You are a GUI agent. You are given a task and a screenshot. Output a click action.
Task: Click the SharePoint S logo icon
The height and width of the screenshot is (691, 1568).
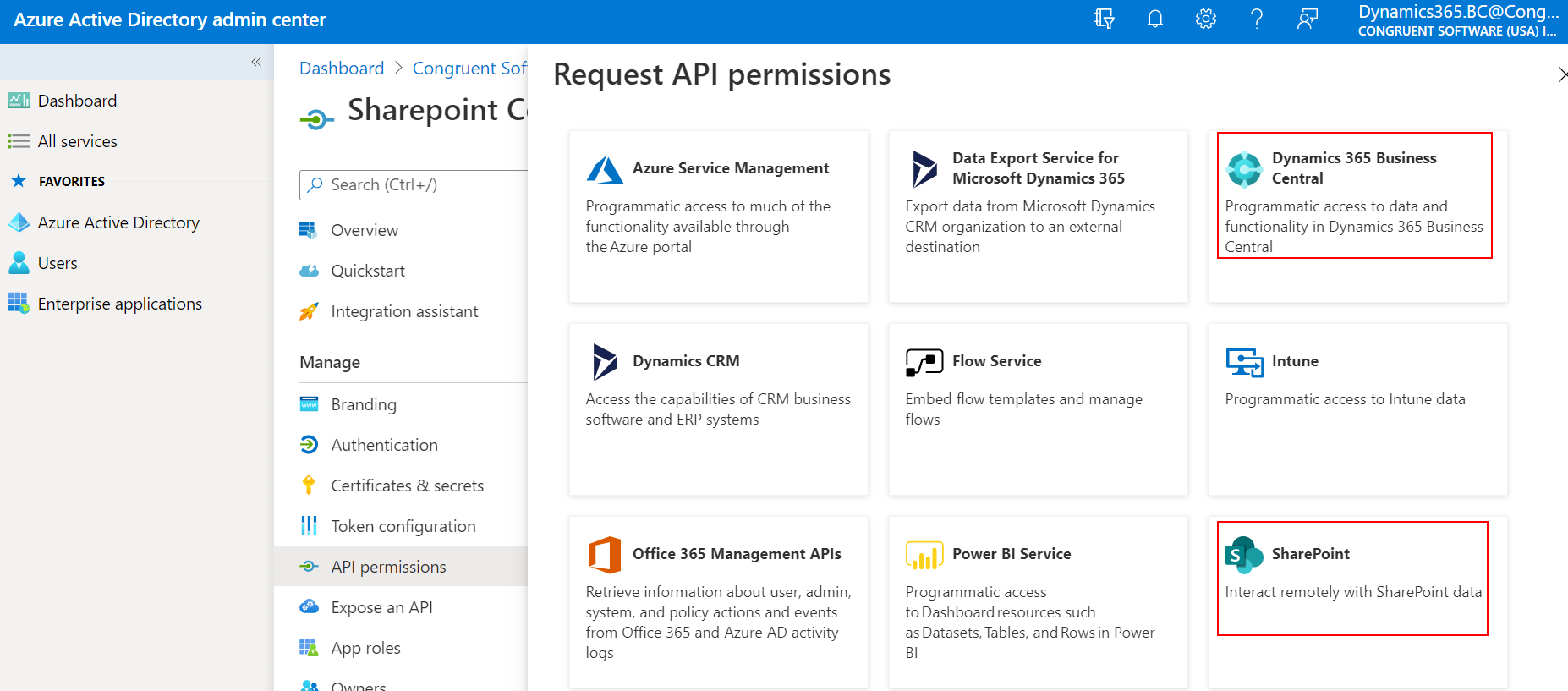point(1244,555)
